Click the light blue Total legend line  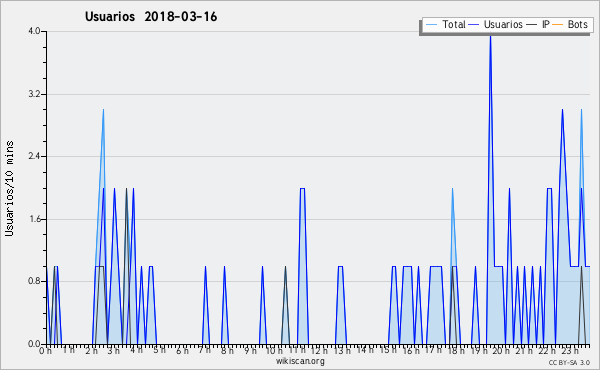pyautogui.click(x=431, y=25)
